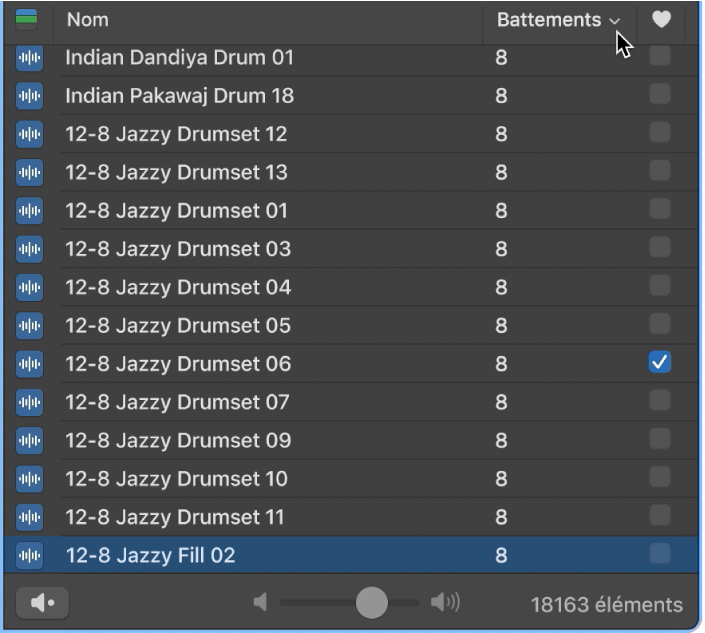This screenshot has height=633, width=705.
Task: Select highlighted loop 12-8 Jazzy Fill 02
Action: [150, 555]
